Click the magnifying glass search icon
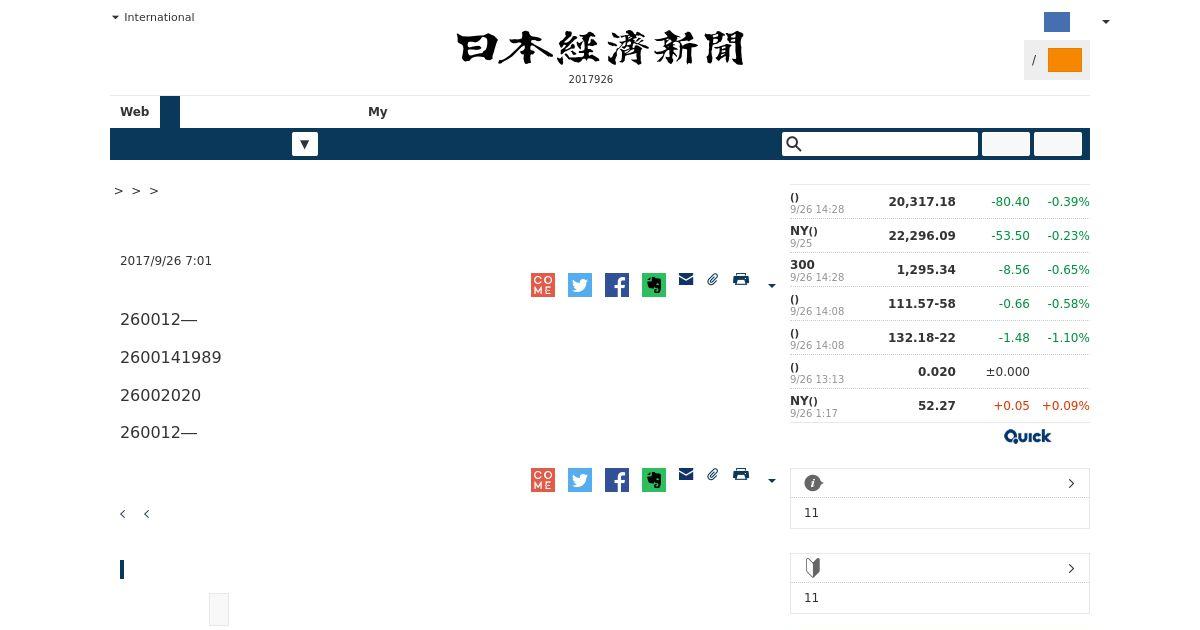 (794, 144)
